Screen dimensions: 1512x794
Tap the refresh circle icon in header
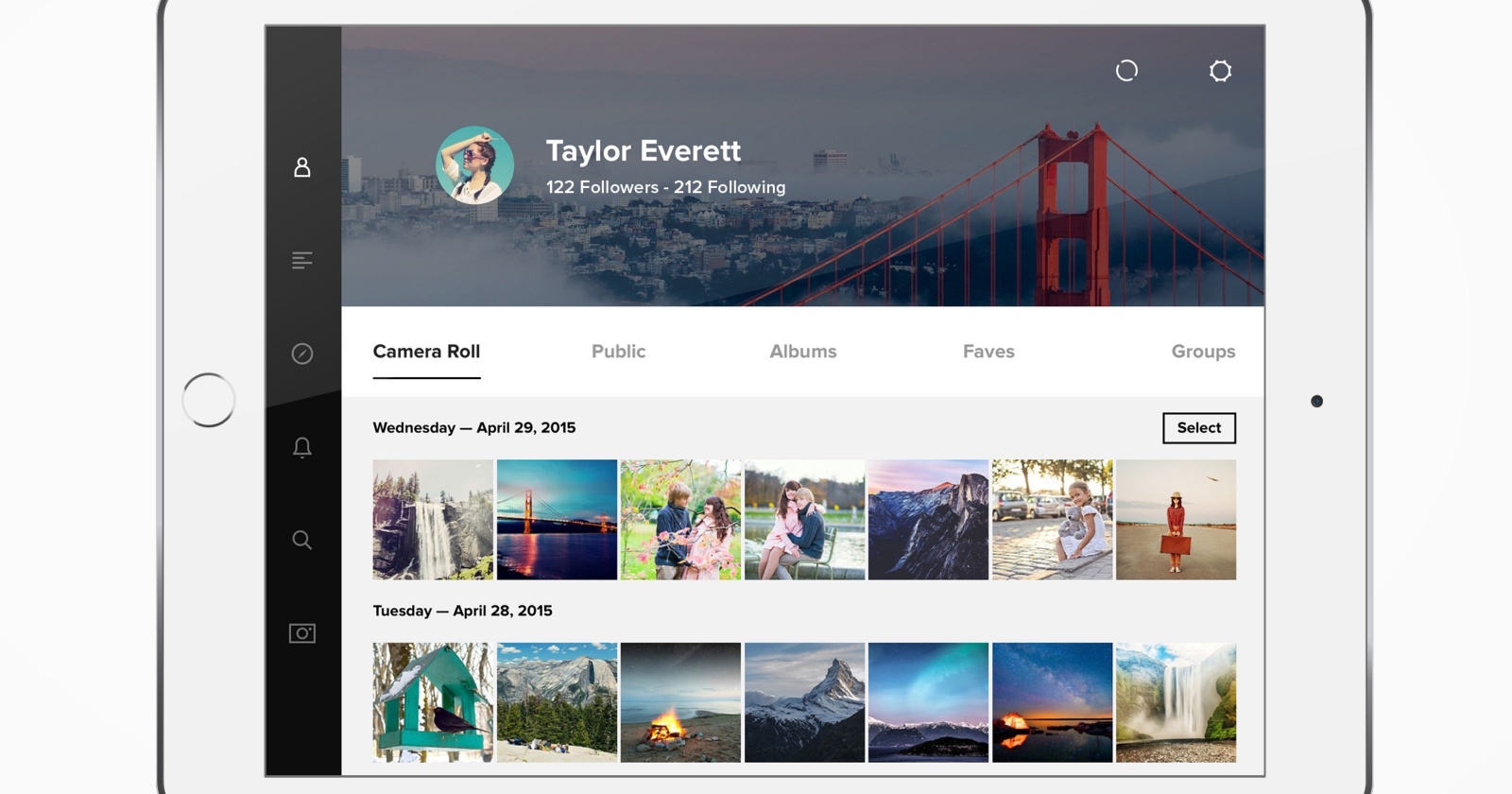tap(1126, 71)
